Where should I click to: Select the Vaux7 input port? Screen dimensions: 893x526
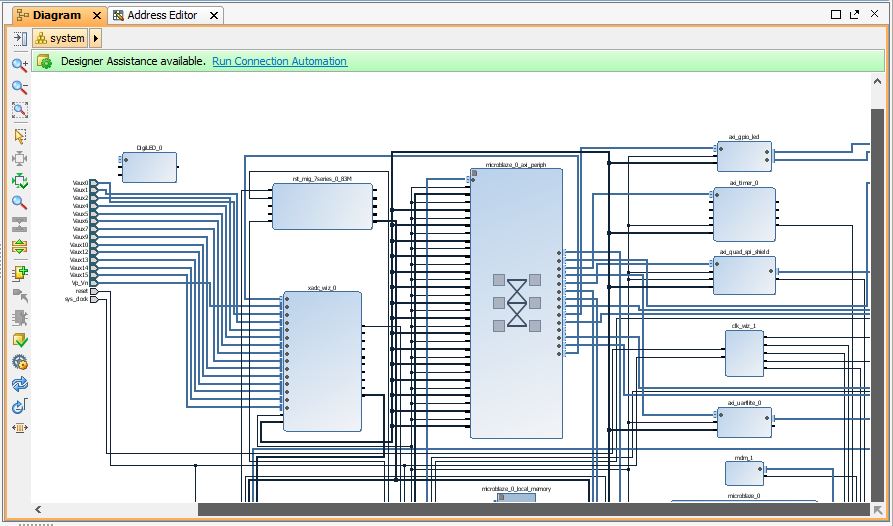click(93, 229)
